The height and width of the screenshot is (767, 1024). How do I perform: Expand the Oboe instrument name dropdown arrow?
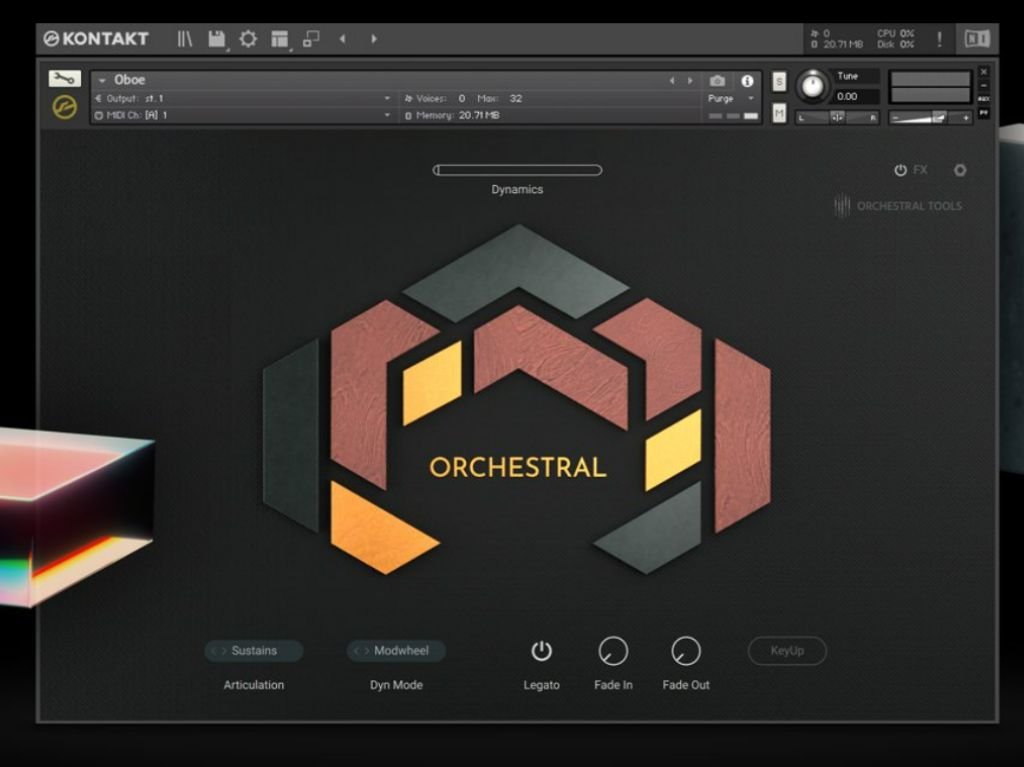(102, 80)
